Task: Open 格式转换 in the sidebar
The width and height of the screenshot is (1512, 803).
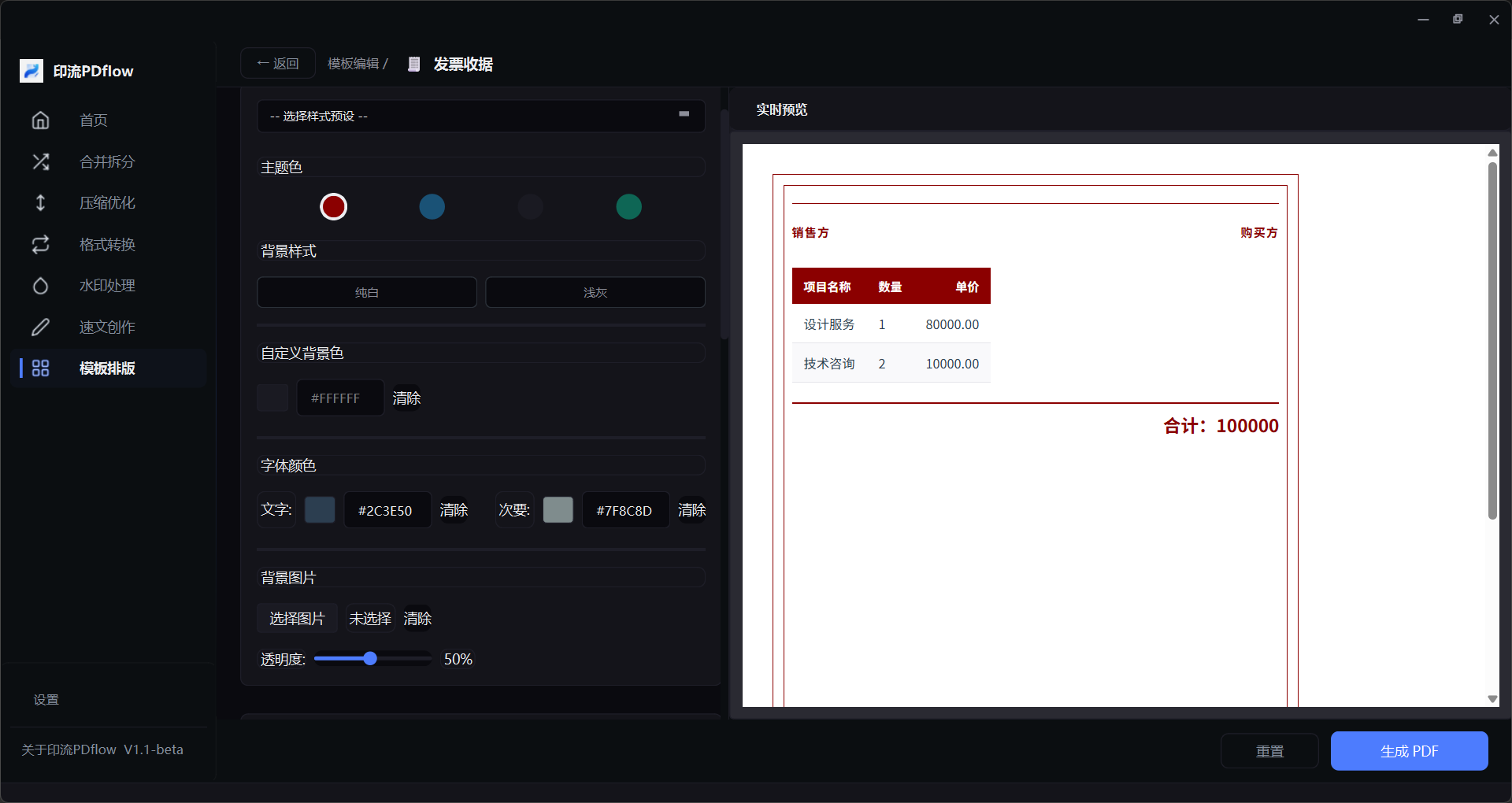Action: [x=109, y=244]
